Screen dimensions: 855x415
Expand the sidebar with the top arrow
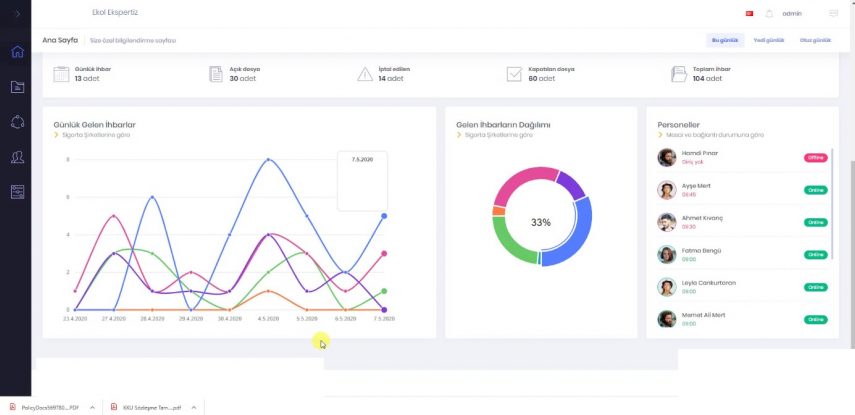click(16, 14)
